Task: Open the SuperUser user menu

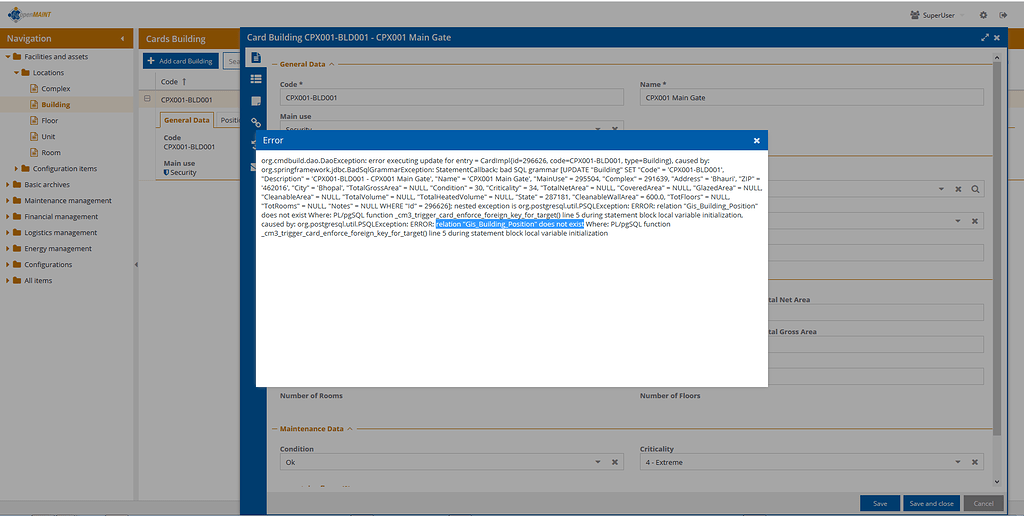Action: pyautogui.click(x=936, y=15)
